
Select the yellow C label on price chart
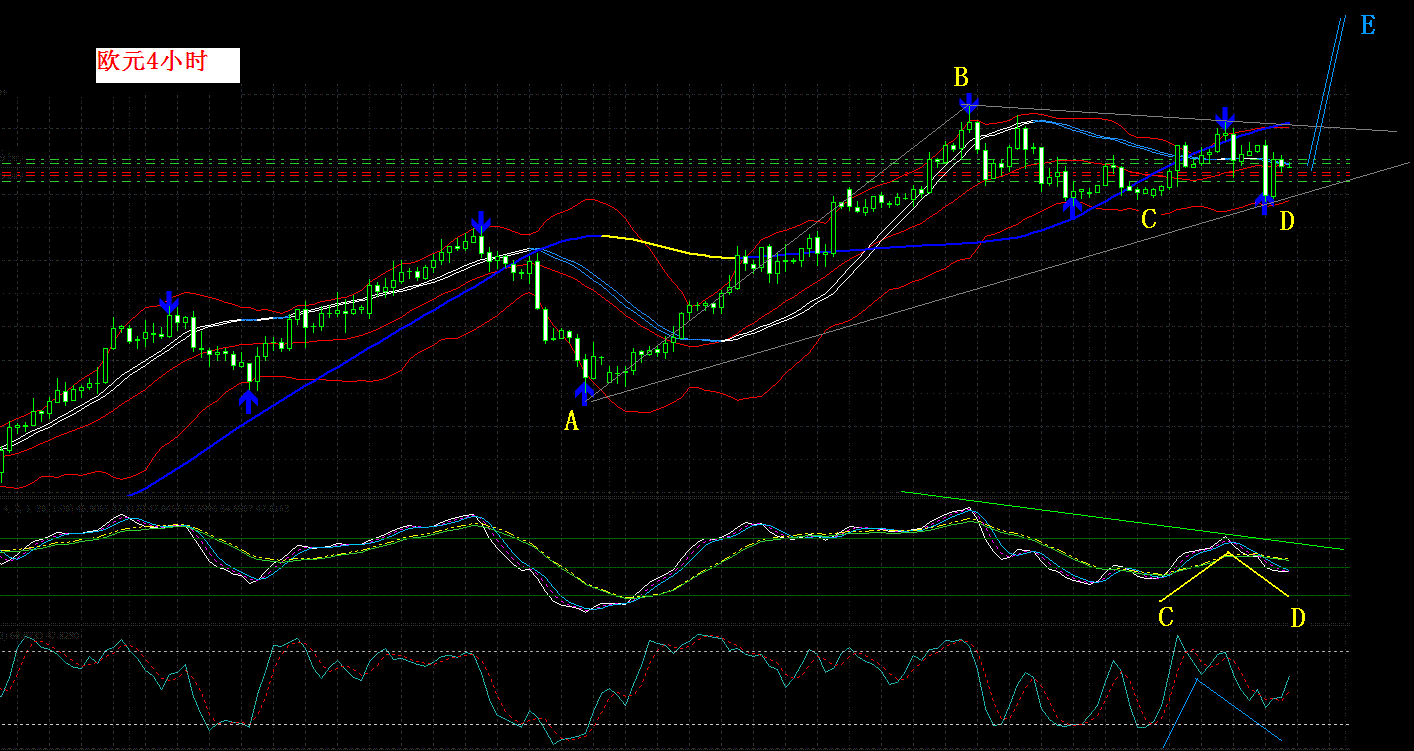(1149, 219)
